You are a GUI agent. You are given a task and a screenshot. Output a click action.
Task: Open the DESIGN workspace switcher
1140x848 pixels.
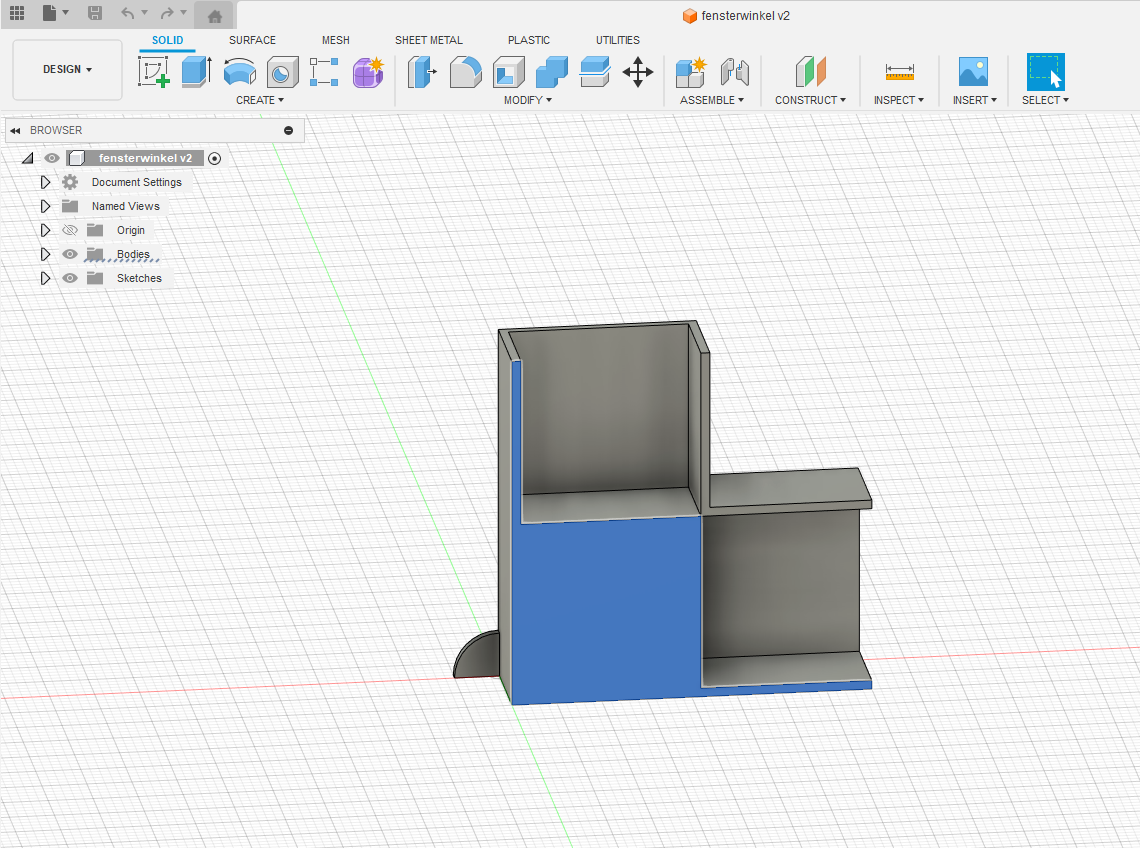[x=67, y=70]
